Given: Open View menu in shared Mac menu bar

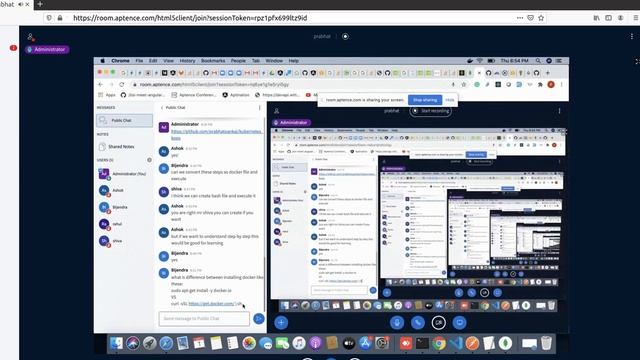Looking at the screenshot, I should pyautogui.click(x=169, y=60).
